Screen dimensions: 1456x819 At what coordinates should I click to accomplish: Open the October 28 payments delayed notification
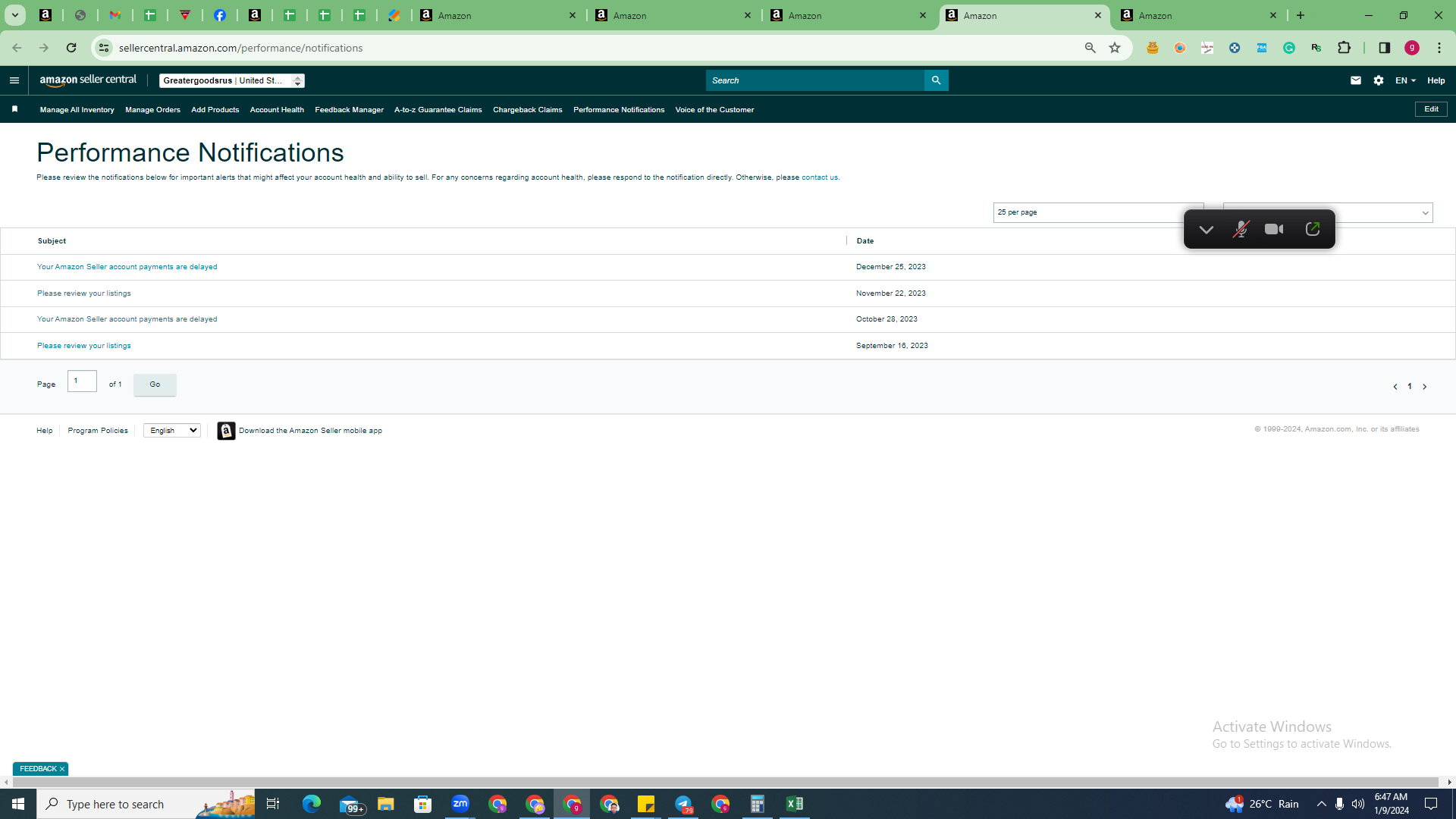[x=127, y=319]
